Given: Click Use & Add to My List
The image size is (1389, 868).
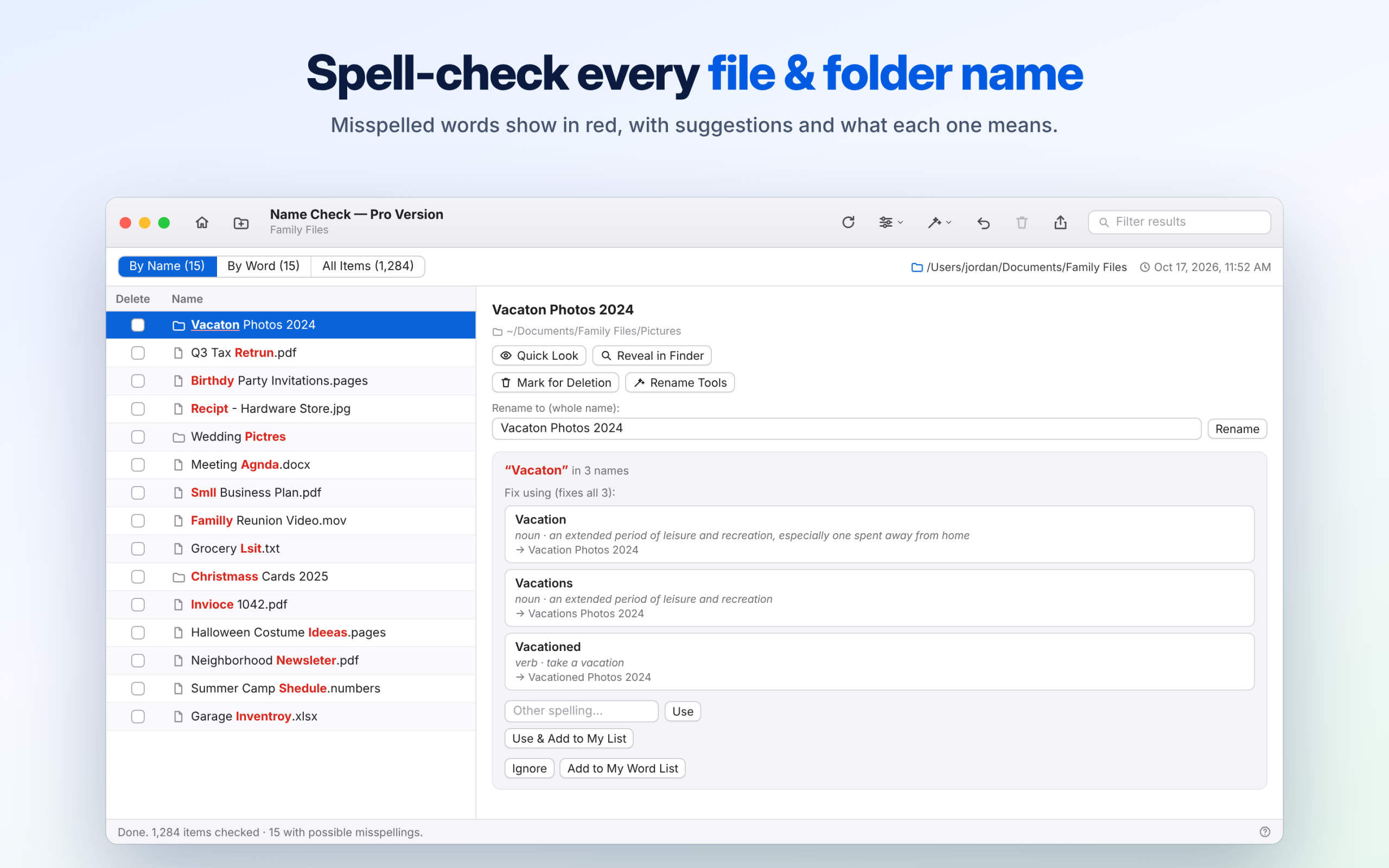Looking at the screenshot, I should 569,739.
